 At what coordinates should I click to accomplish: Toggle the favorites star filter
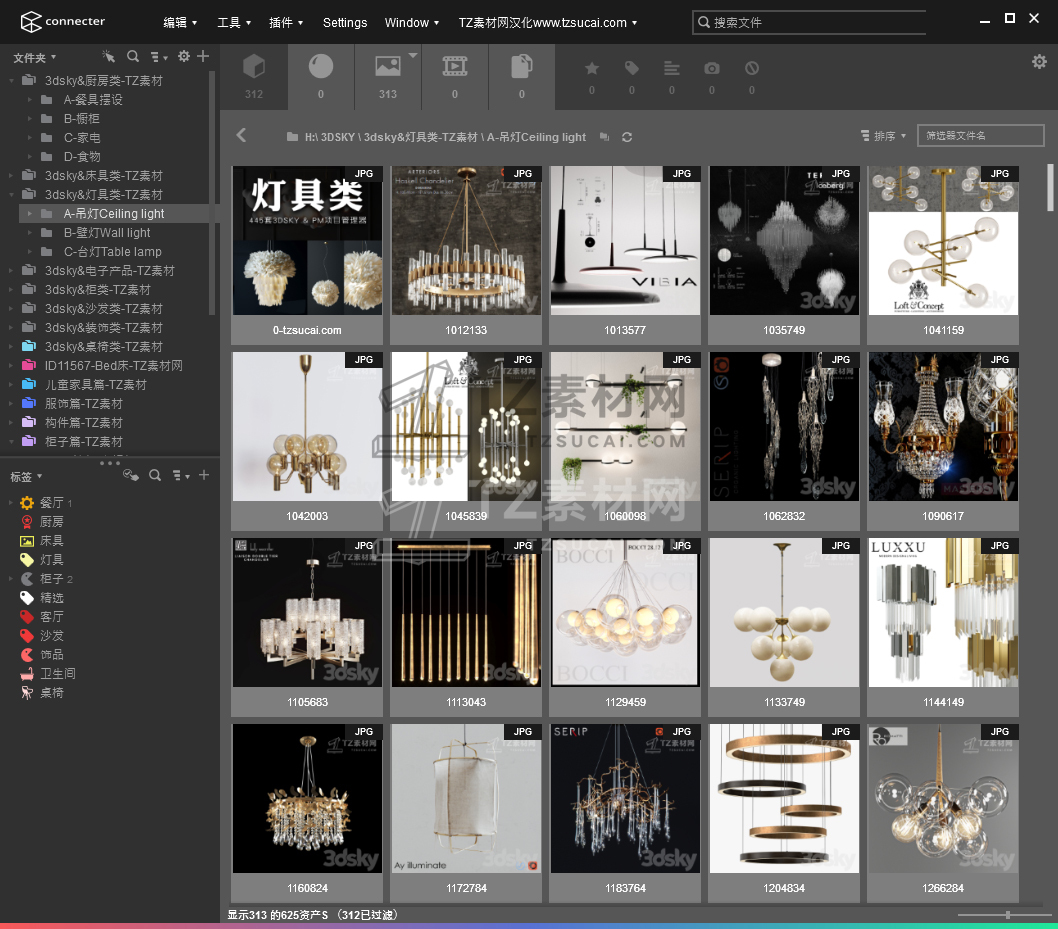coord(592,69)
